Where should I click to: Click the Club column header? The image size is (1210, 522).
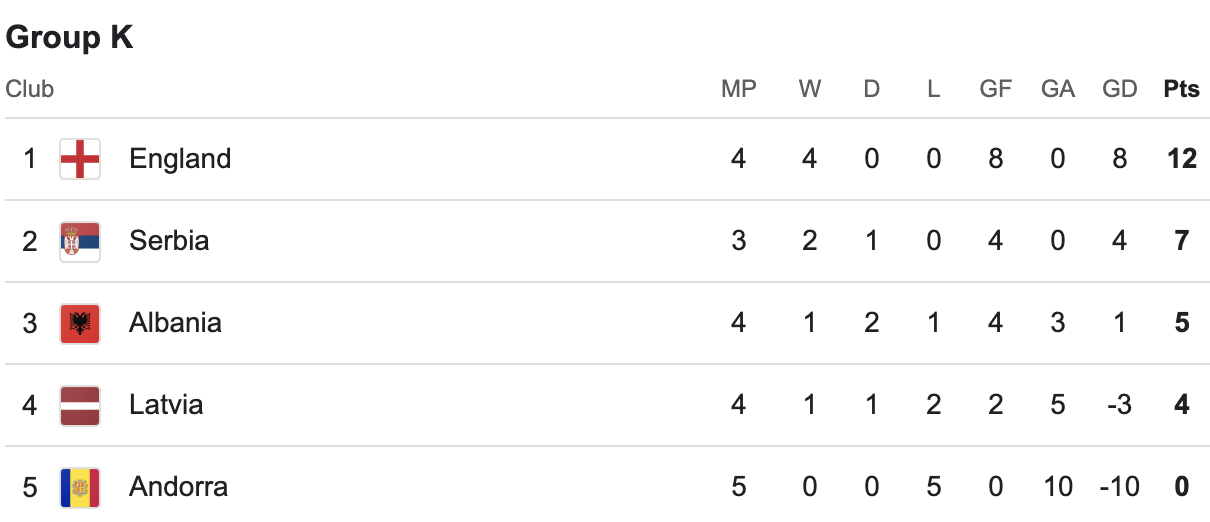coord(30,89)
